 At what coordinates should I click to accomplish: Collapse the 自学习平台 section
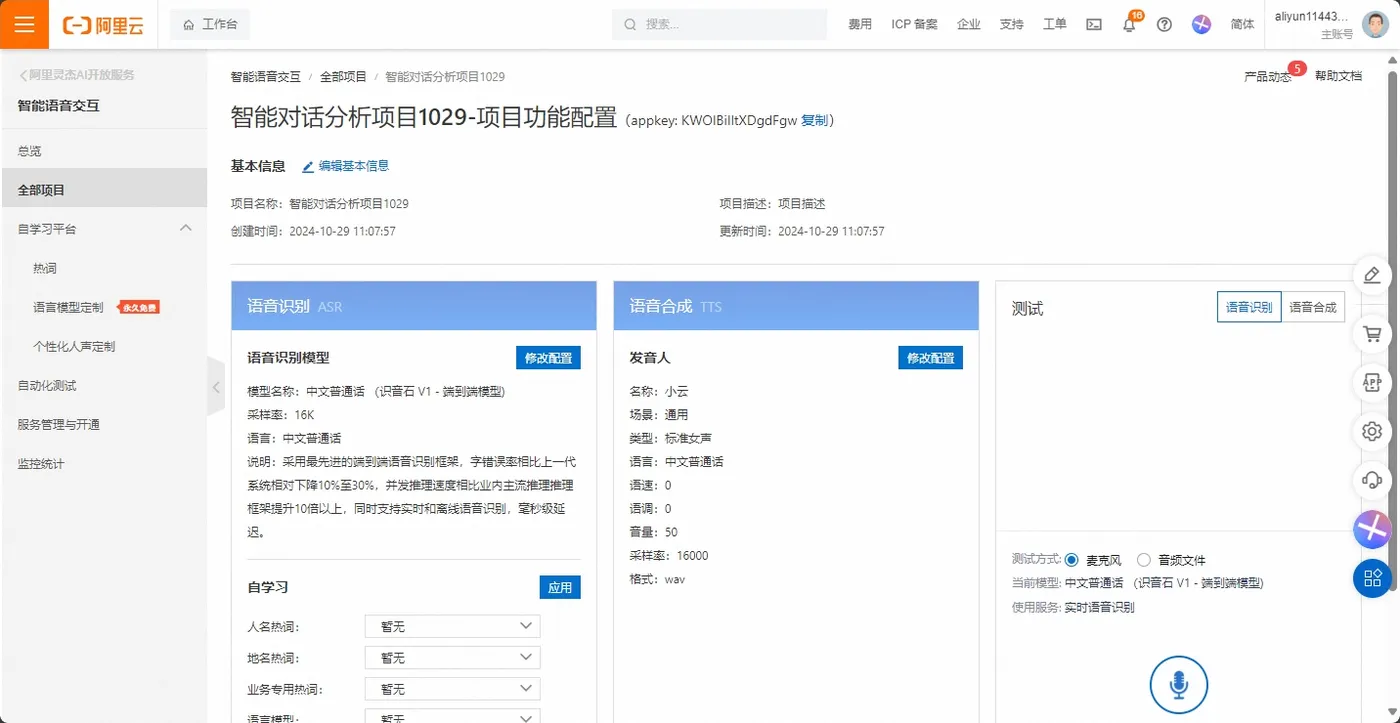(x=185, y=228)
